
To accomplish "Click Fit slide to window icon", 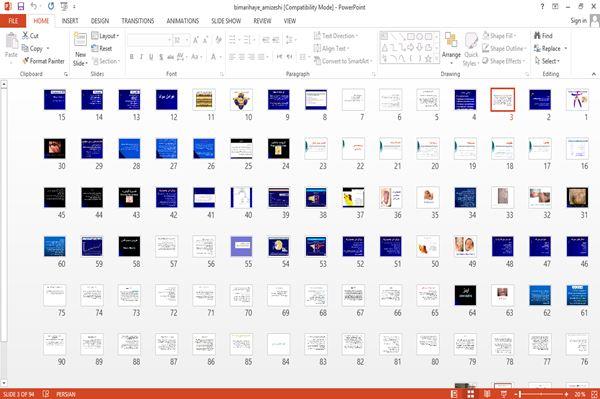I will tap(594, 394).
